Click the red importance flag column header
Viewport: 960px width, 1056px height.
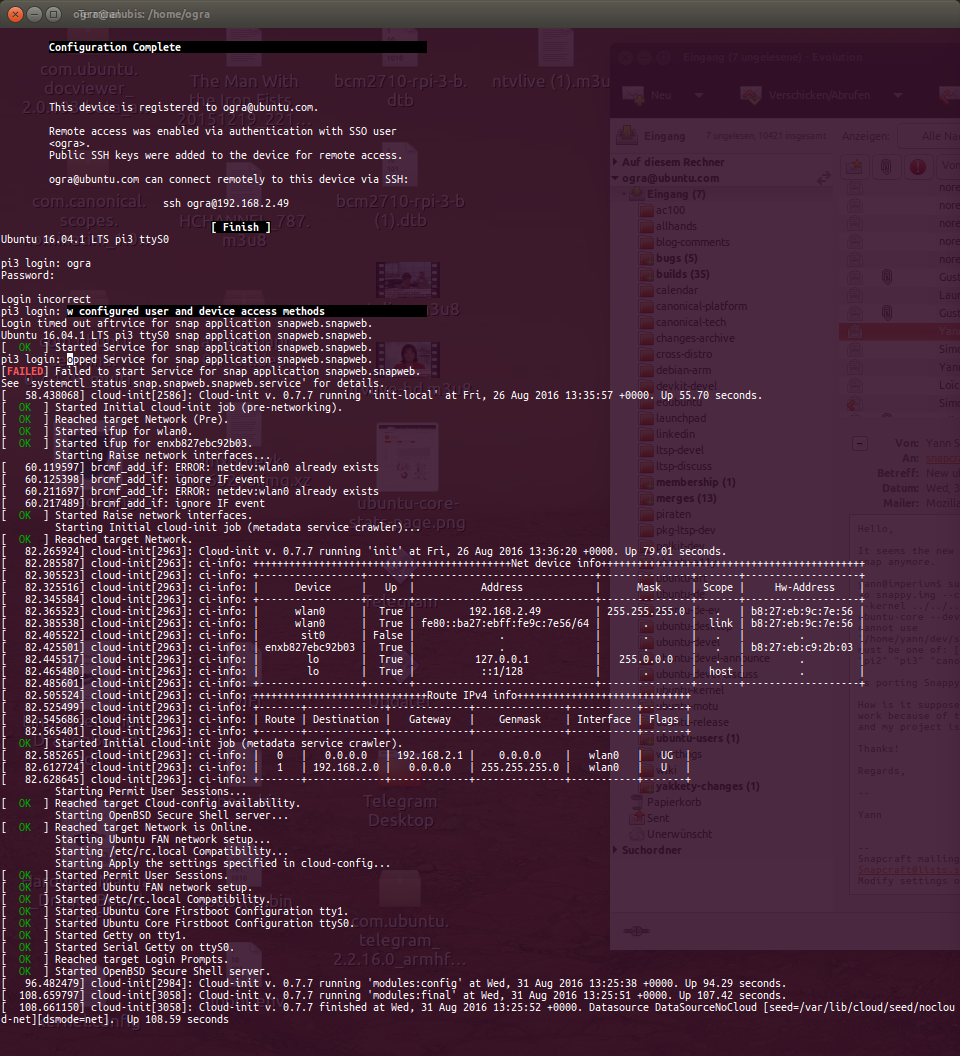(x=916, y=166)
